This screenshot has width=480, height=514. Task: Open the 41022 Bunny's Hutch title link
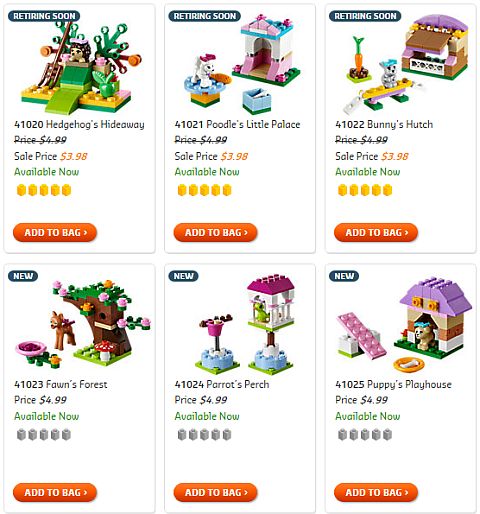pos(384,125)
